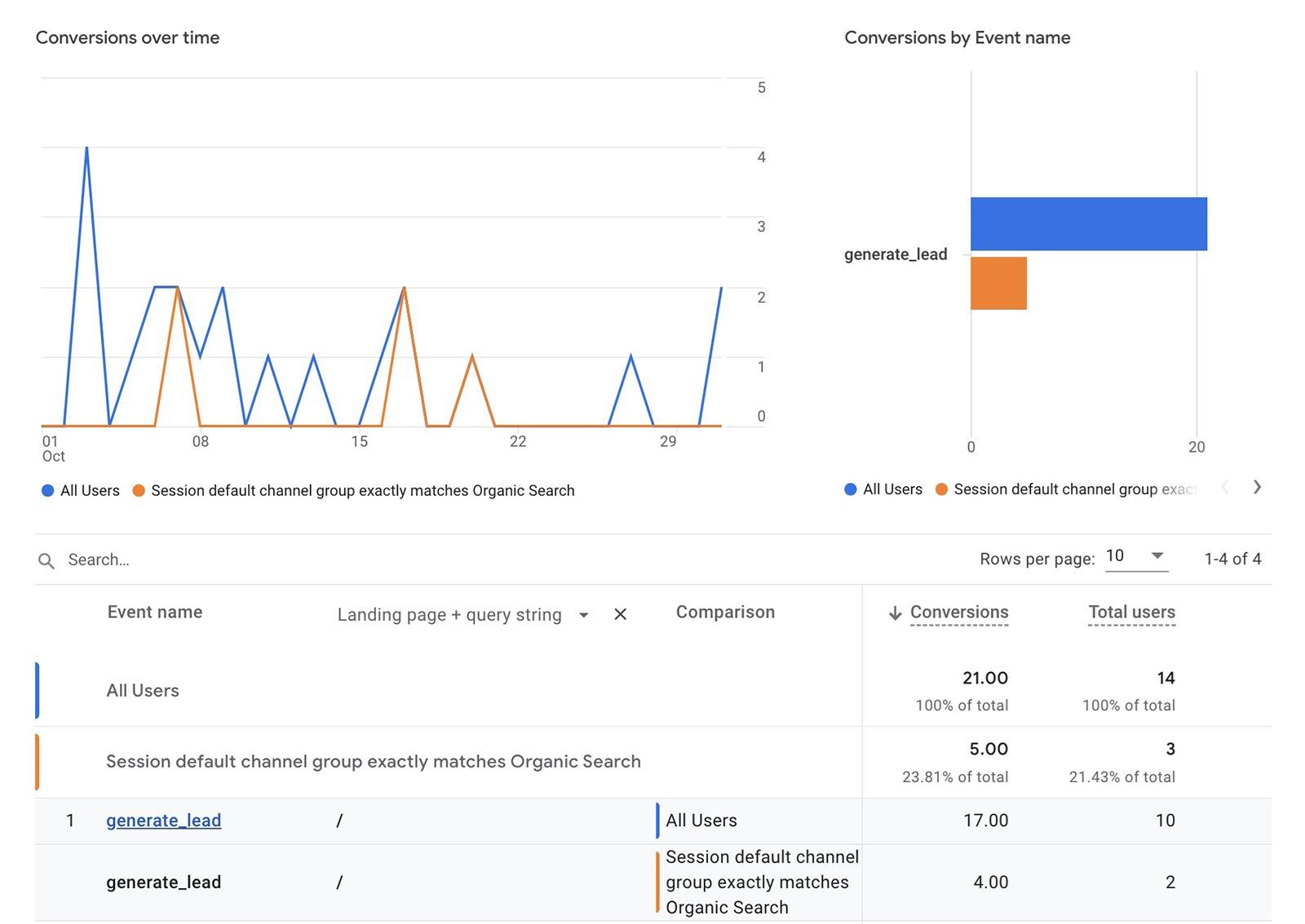Click the Conversions by Event name title
Viewport: 1305px width, 924px height.
pyautogui.click(x=958, y=38)
